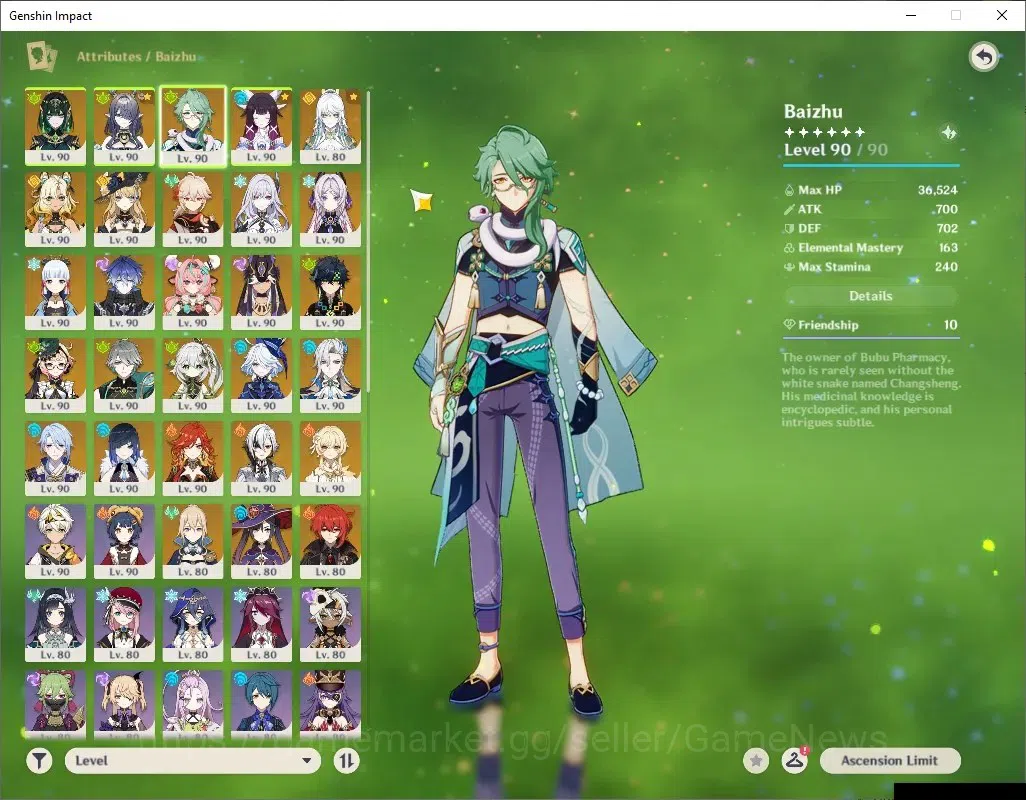
Task: Select pink-haired horned Electro character
Action: tap(193, 292)
